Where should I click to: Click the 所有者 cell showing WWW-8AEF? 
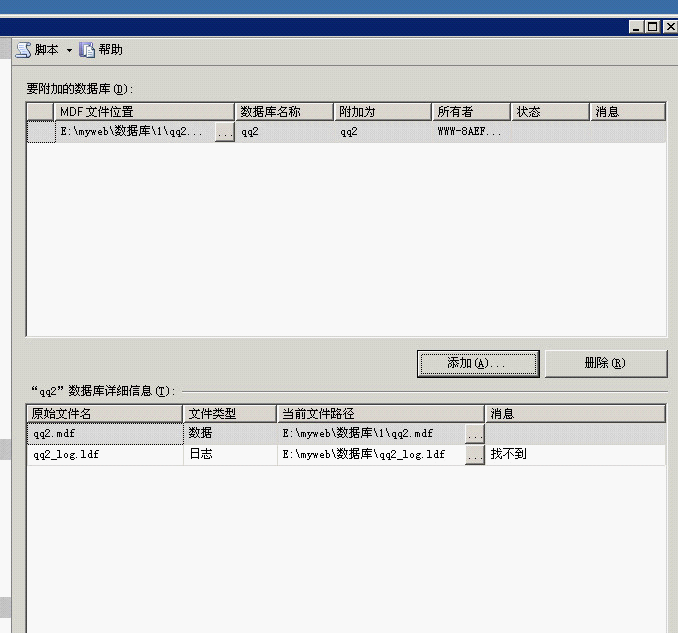point(470,132)
